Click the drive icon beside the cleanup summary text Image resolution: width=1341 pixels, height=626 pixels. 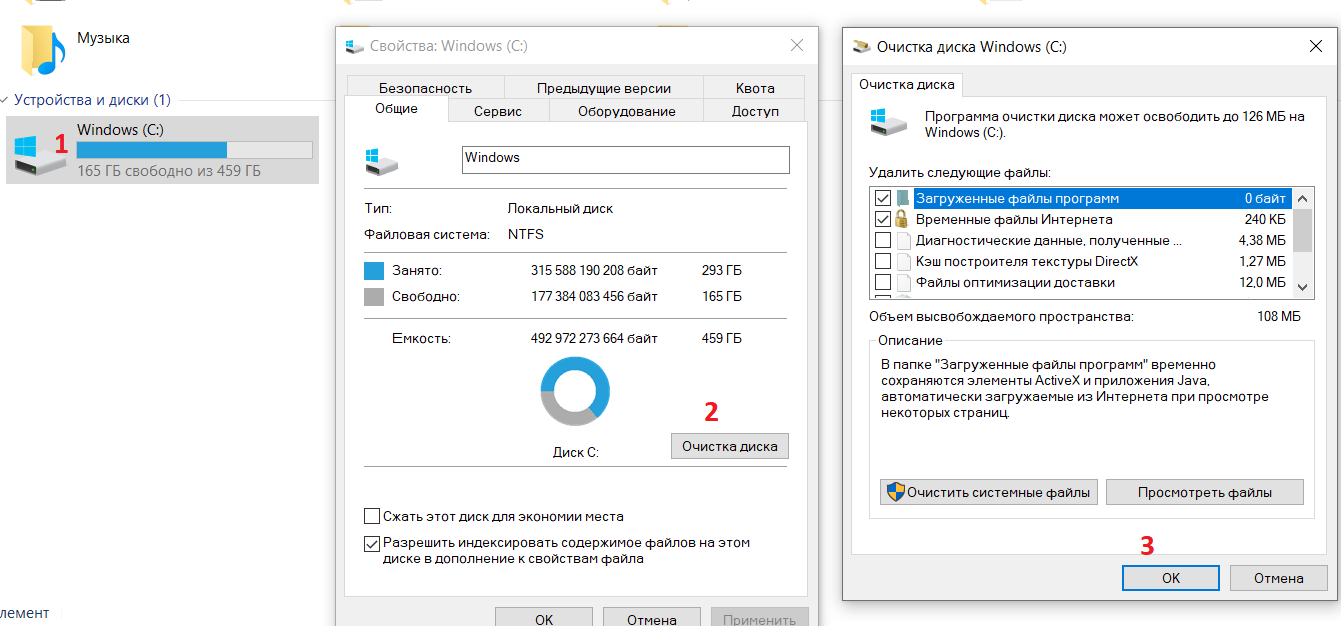(x=889, y=123)
